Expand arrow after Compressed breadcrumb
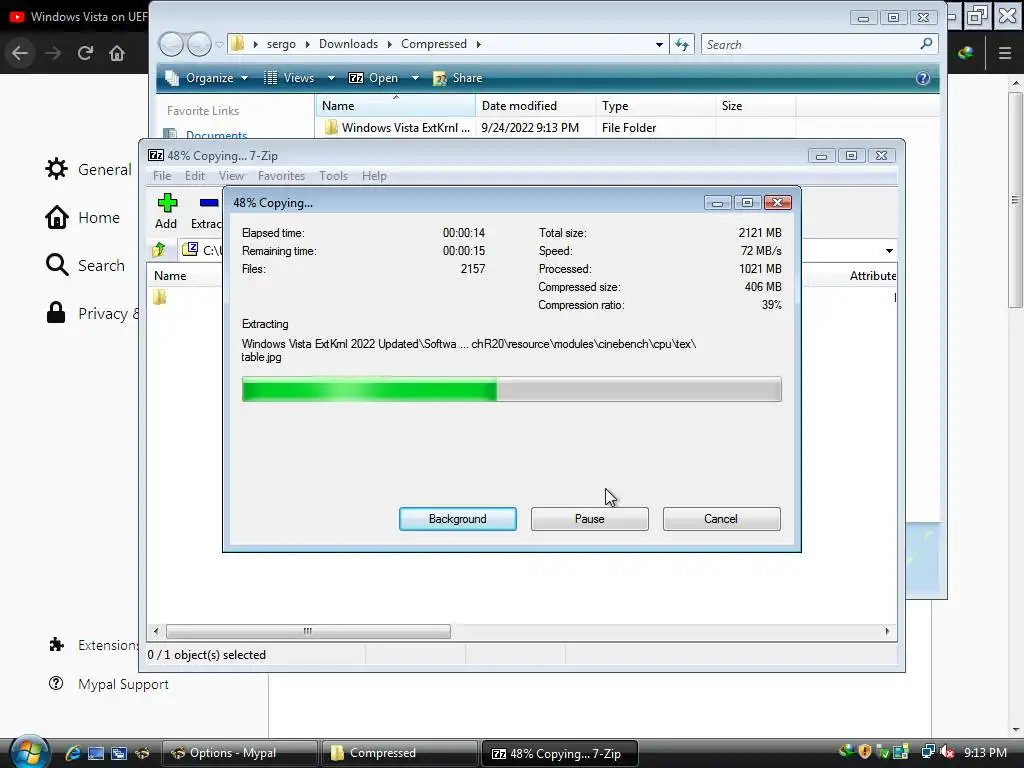 tap(479, 44)
